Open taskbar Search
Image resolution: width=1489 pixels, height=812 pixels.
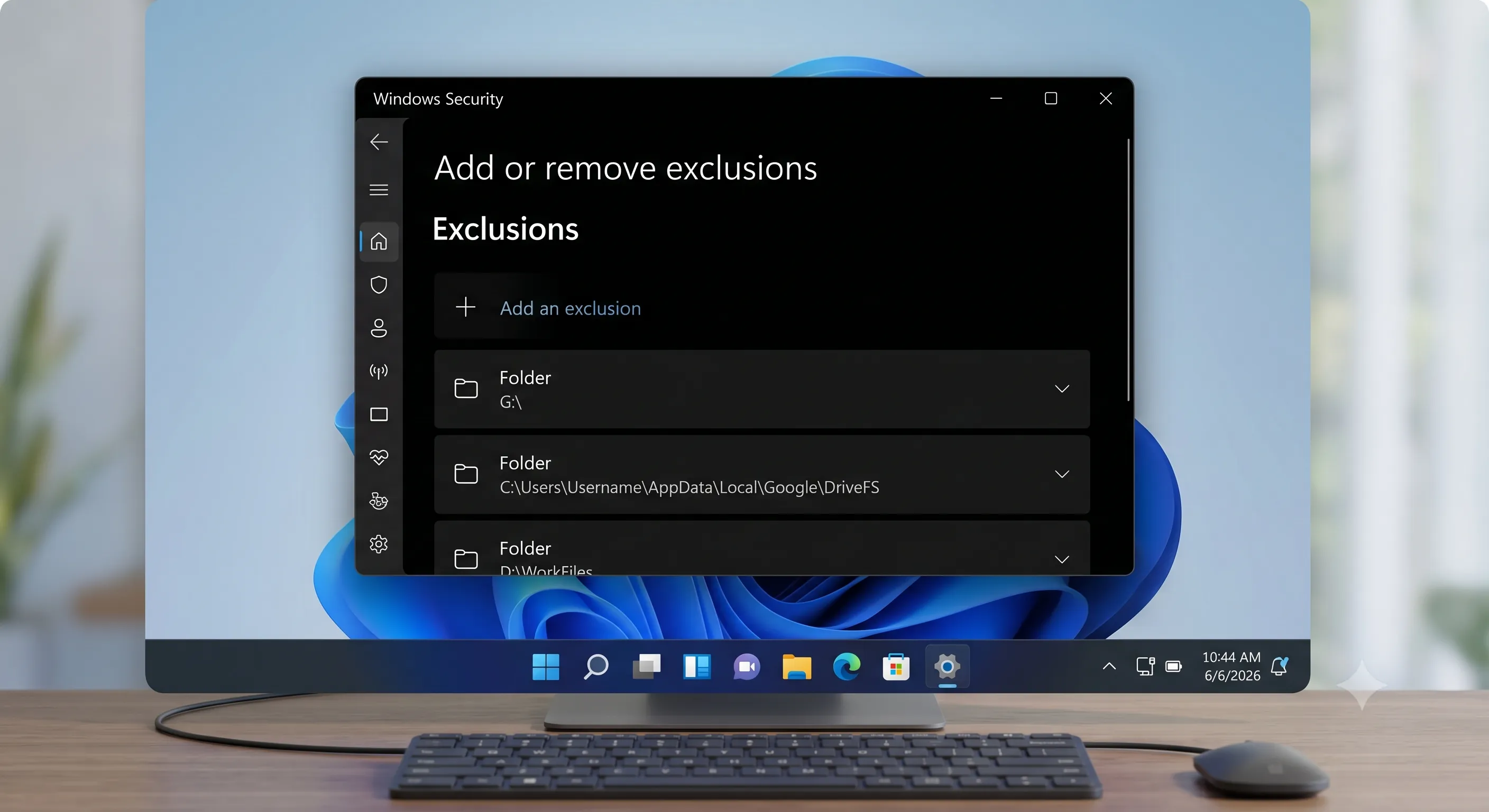596,667
